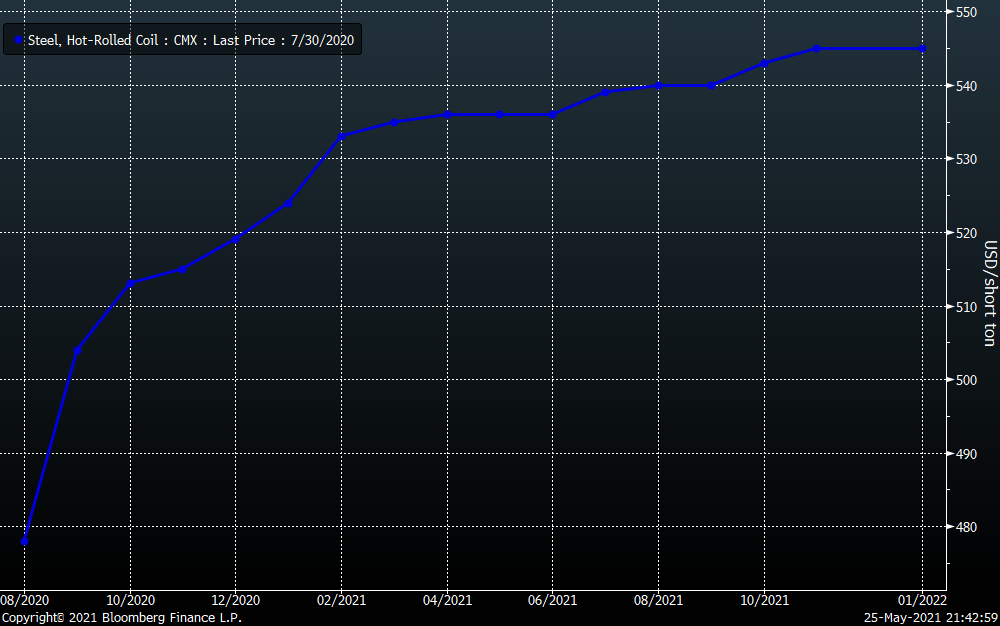Click the 04/2021 x-axis date label

[447, 600]
